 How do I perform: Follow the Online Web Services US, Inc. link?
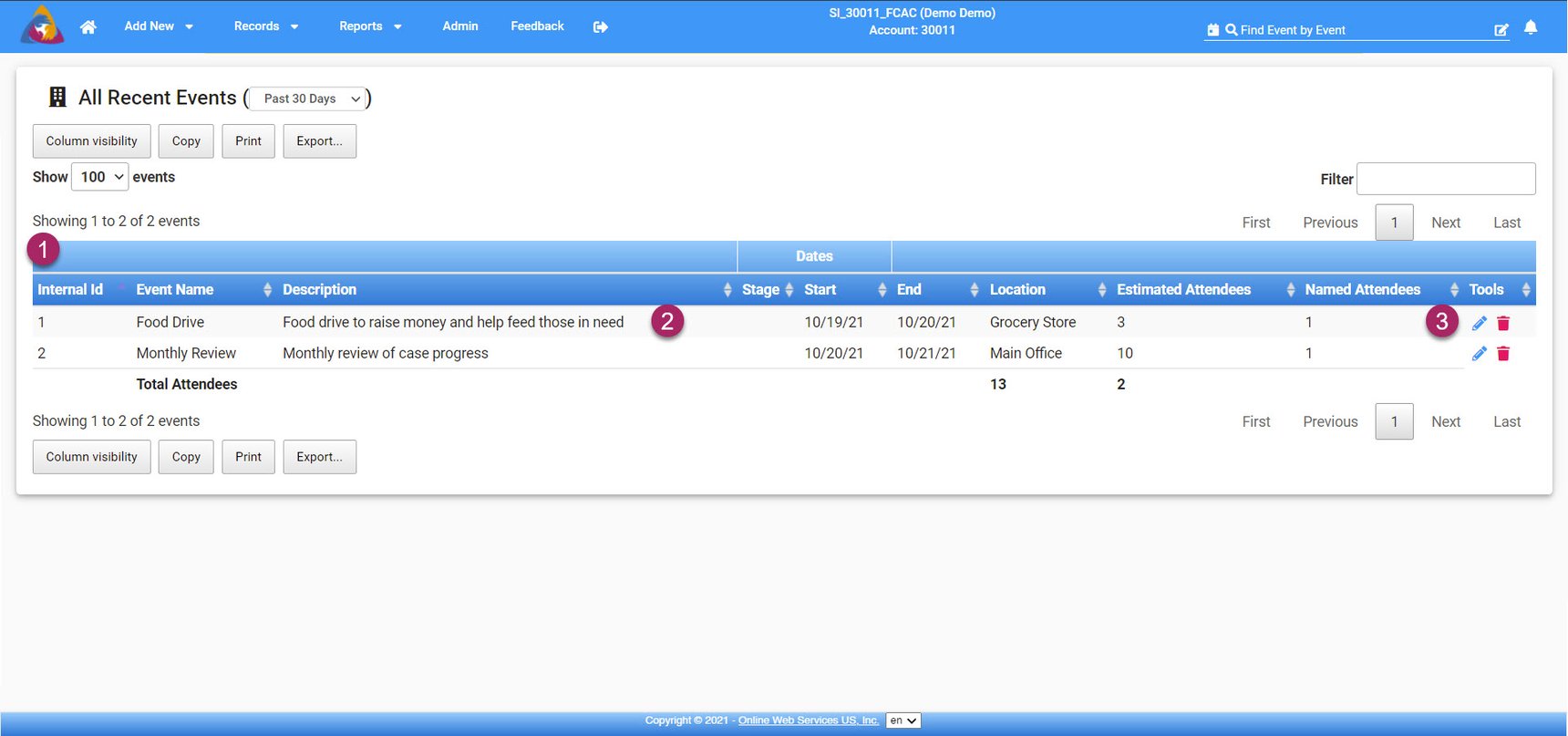[808, 720]
